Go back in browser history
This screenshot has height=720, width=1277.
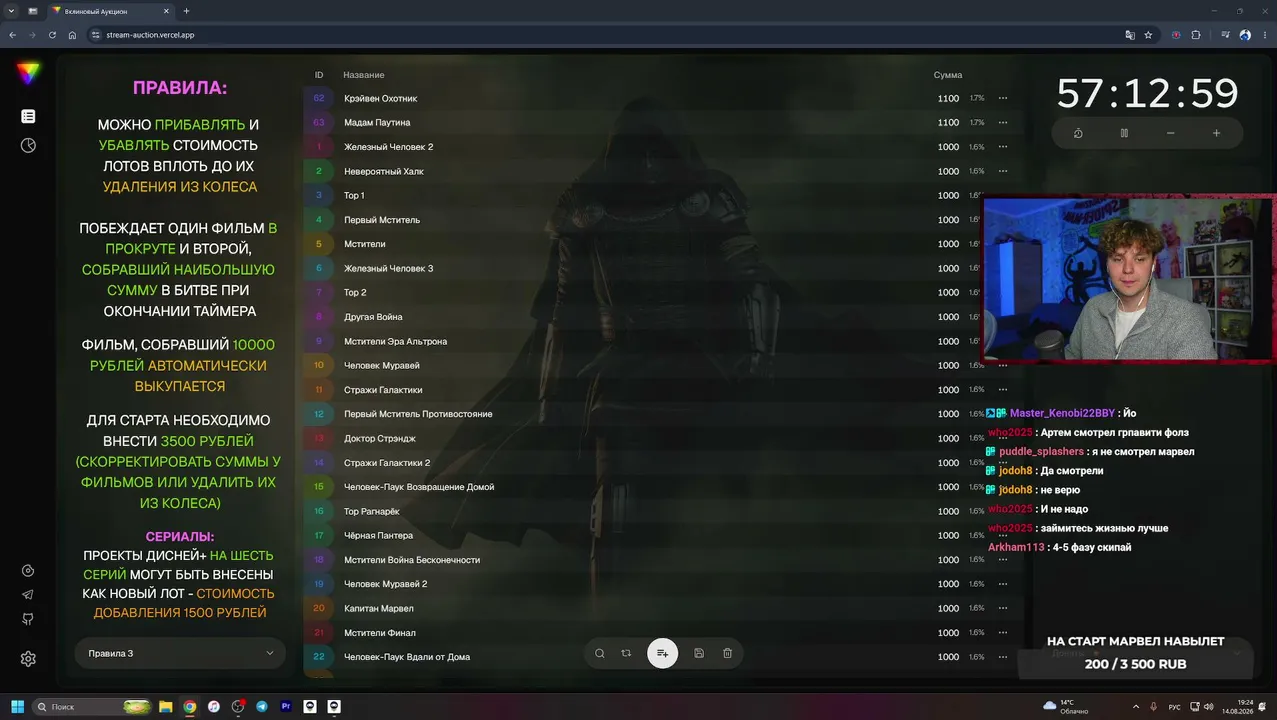[x=12, y=35]
